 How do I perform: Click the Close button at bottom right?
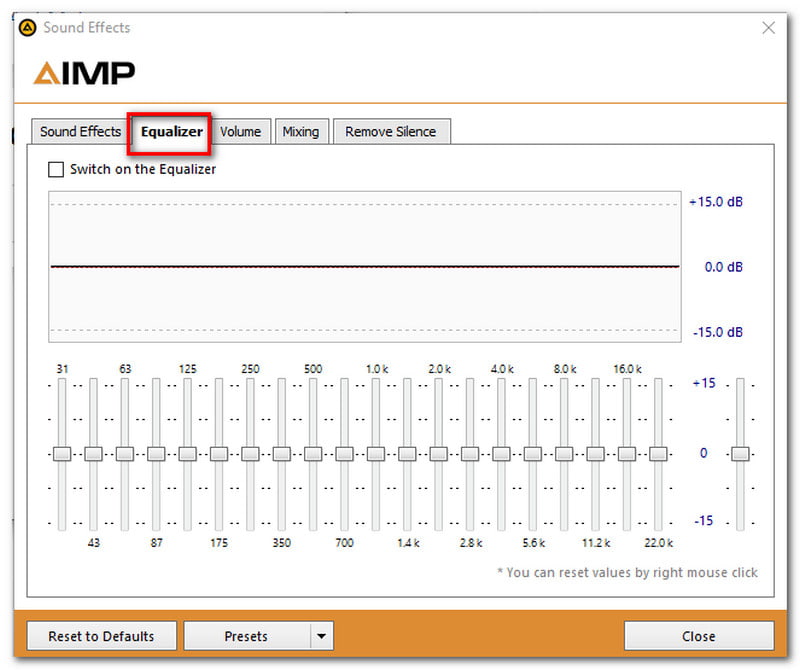(698, 636)
